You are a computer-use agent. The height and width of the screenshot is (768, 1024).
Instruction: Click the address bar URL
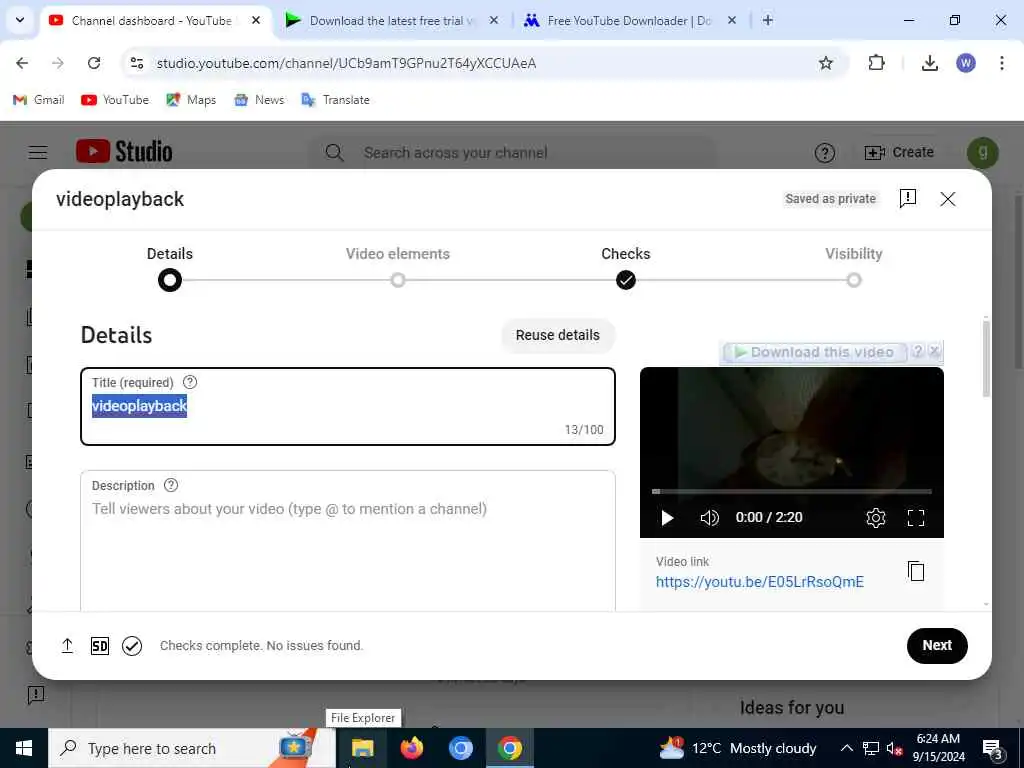pos(346,63)
